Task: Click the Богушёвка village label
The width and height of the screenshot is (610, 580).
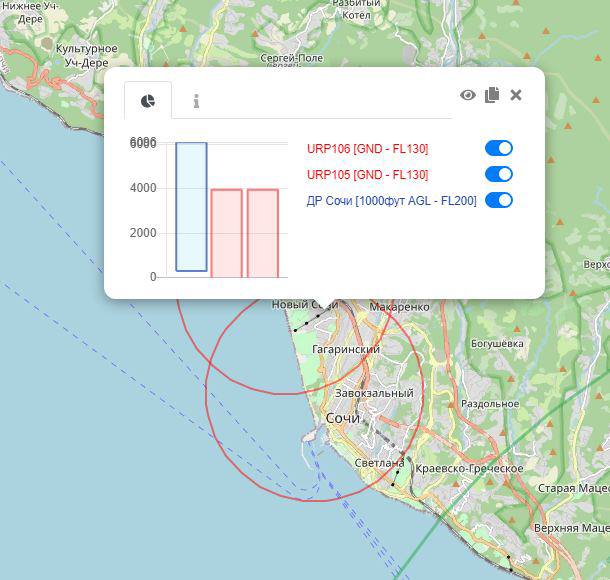Action: click(497, 343)
